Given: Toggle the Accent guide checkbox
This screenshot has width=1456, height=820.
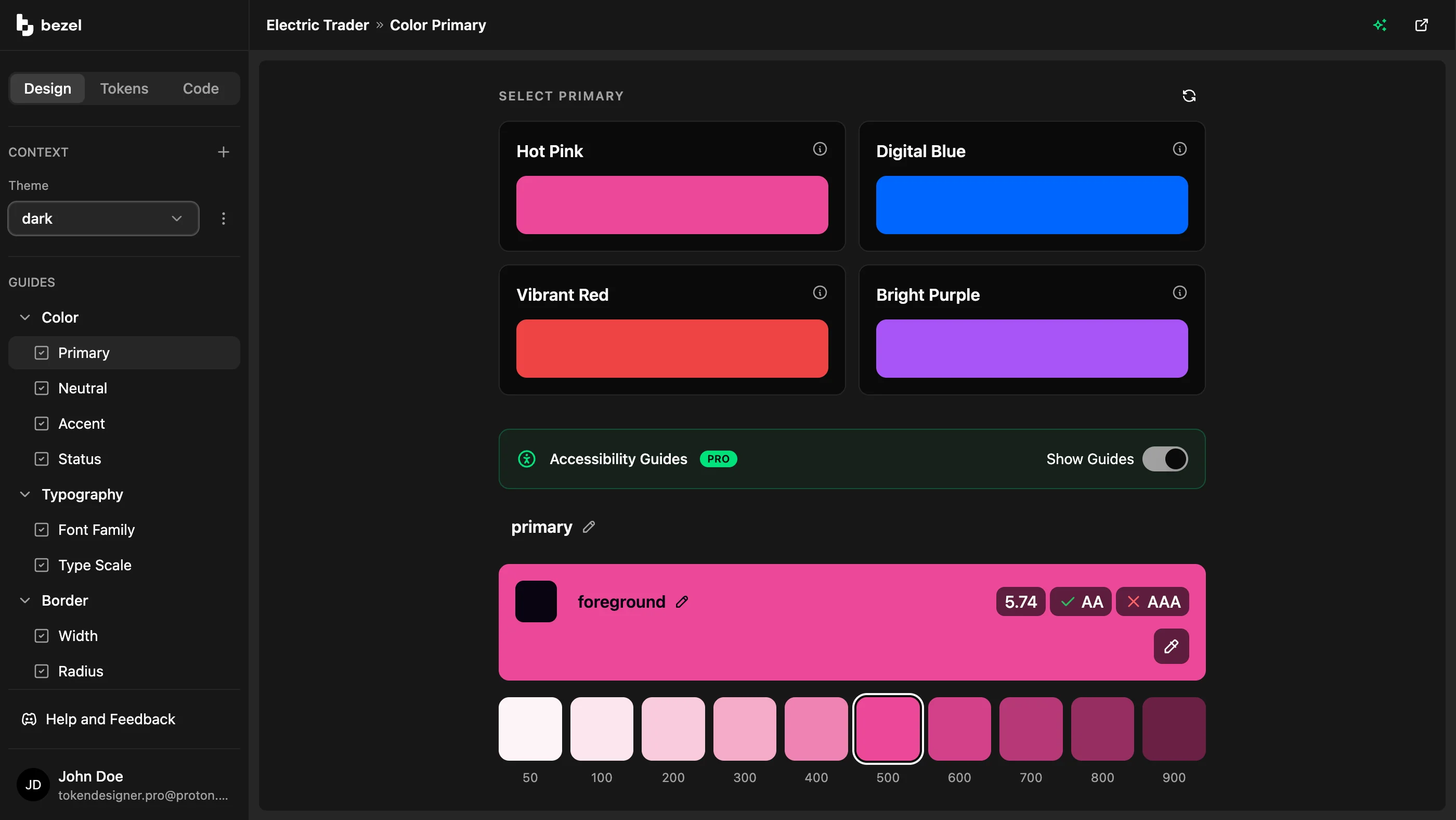Looking at the screenshot, I should pos(41,424).
